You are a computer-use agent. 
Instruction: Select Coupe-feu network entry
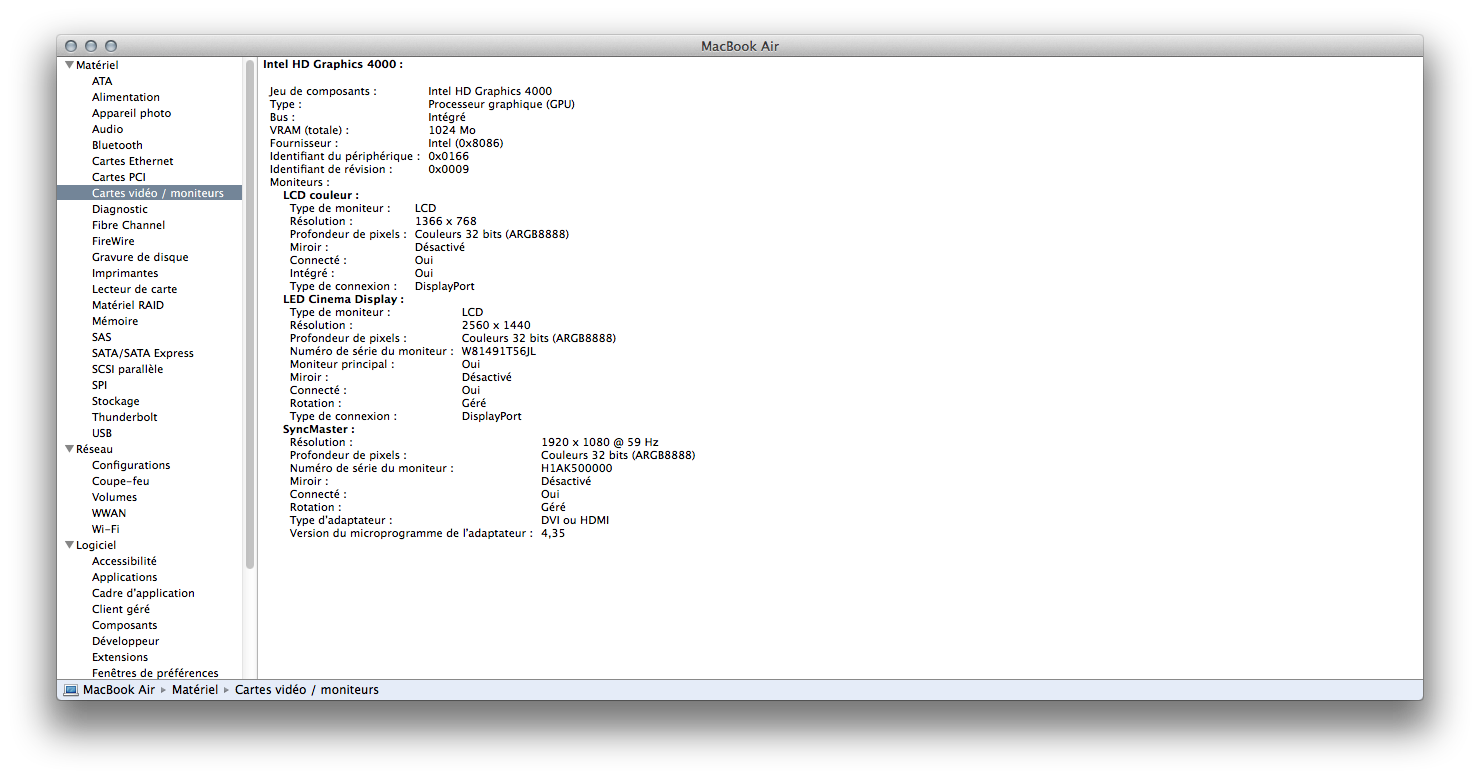(x=121, y=481)
